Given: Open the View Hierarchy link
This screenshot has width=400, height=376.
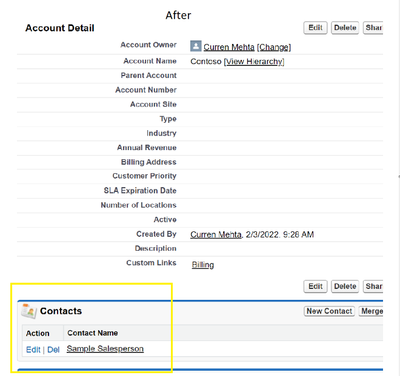Looking at the screenshot, I should click(x=254, y=61).
